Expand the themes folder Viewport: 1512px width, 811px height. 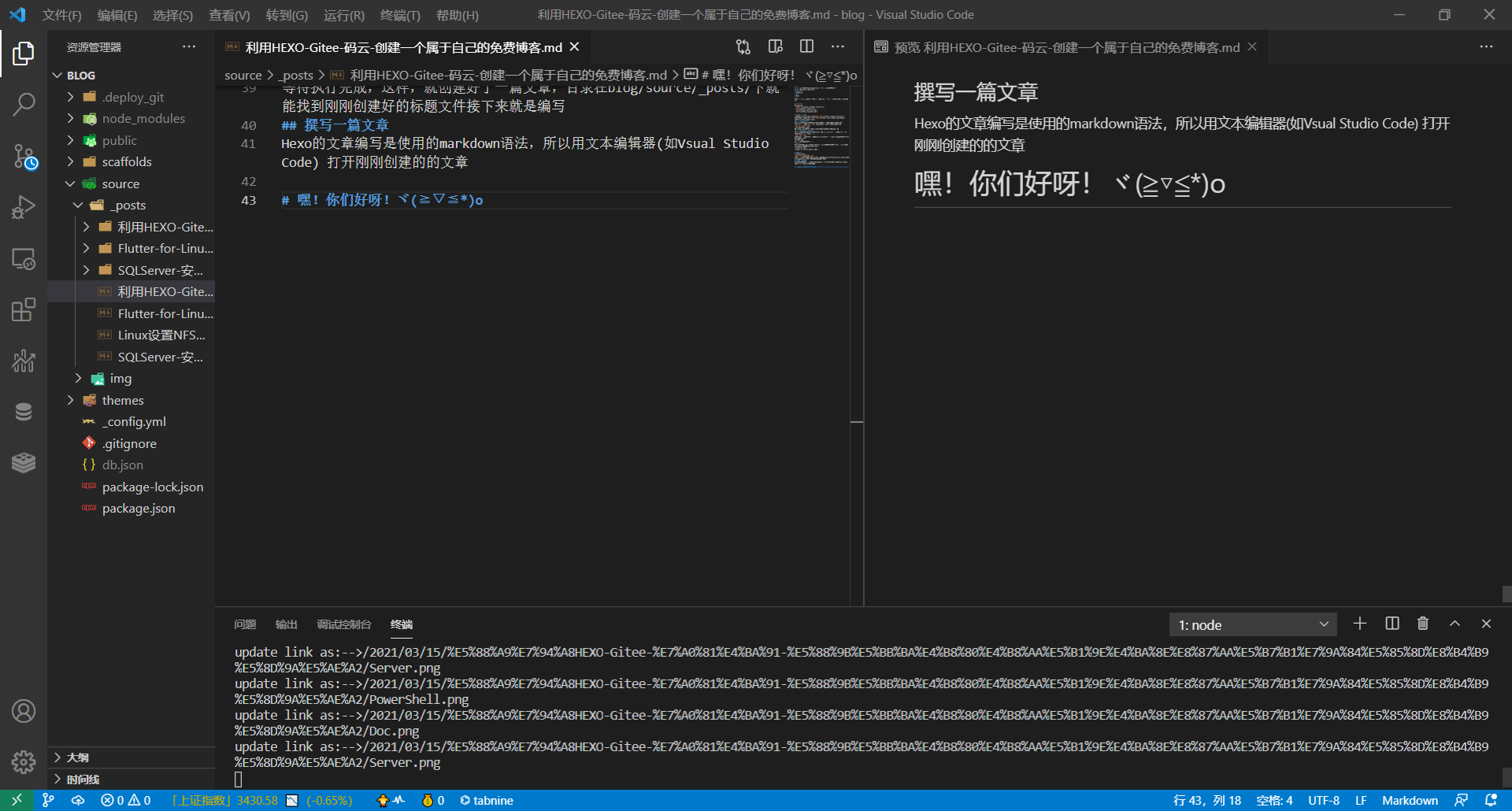pyautogui.click(x=131, y=400)
